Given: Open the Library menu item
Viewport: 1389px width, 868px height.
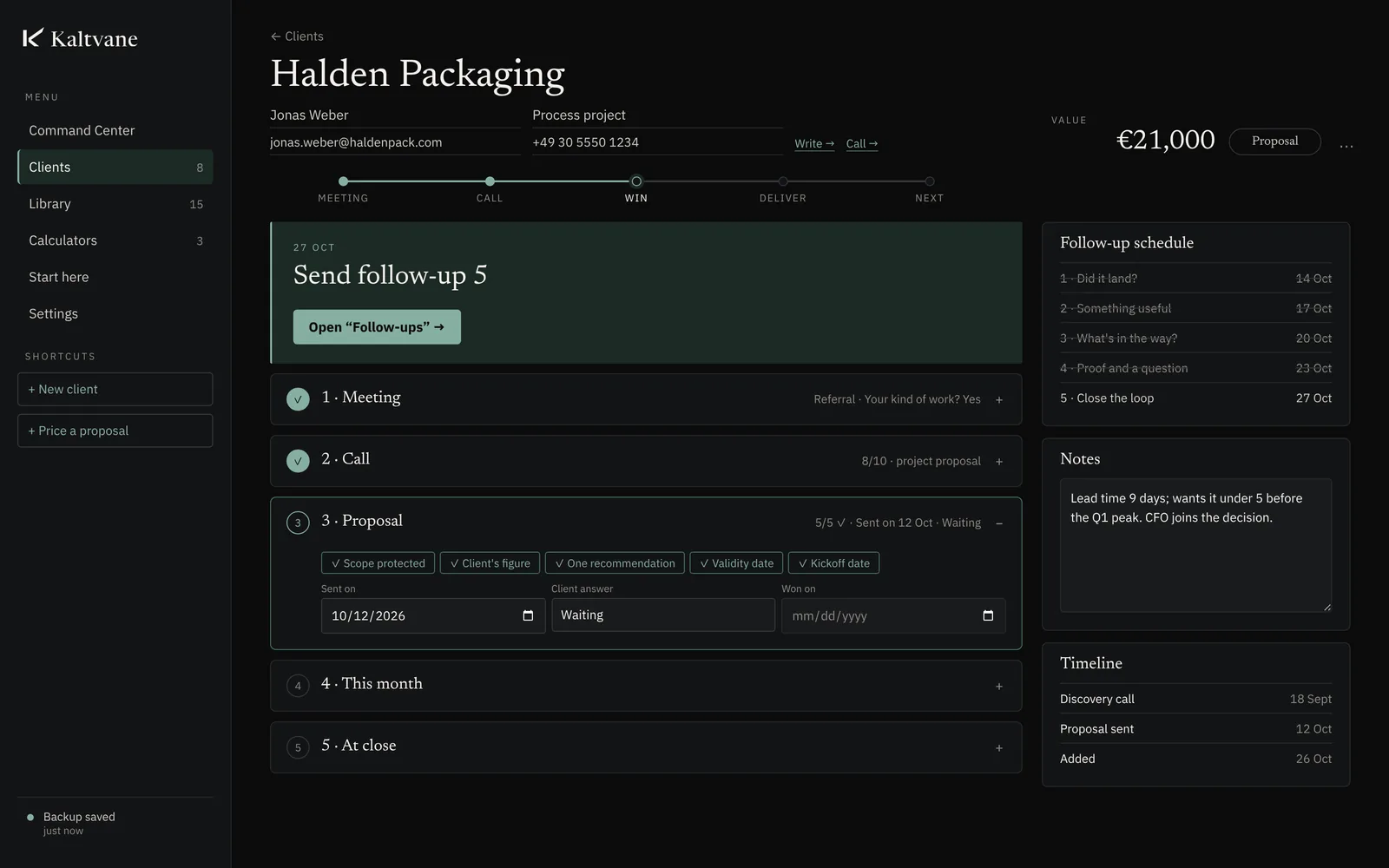Looking at the screenshot, I should coord(115,204).
